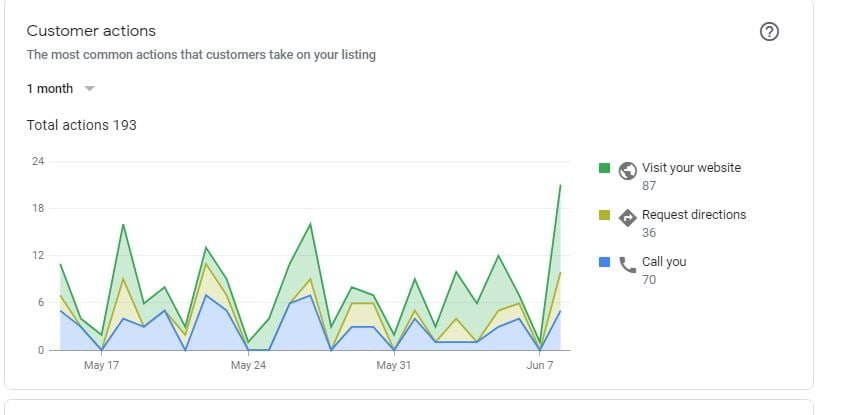Click the May 17 axis label

click(x=101, y=365)
